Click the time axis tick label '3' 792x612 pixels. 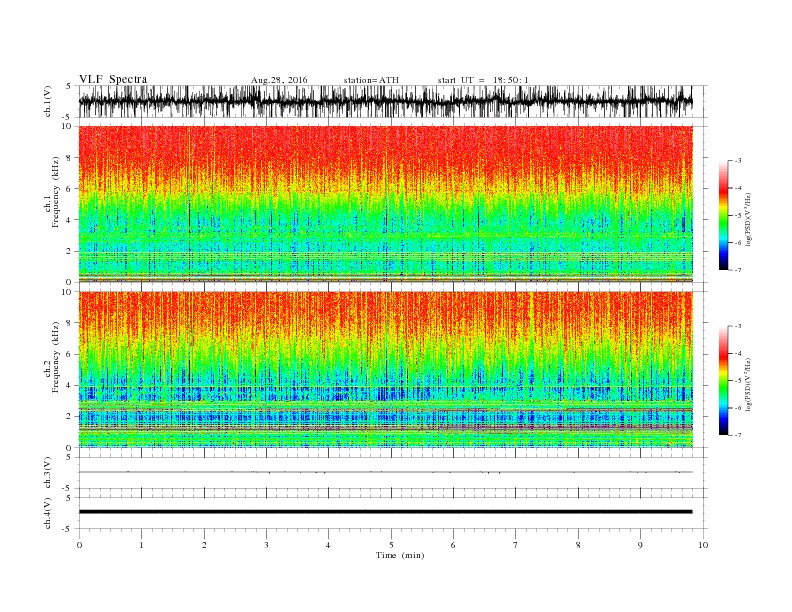pos(266,545)
